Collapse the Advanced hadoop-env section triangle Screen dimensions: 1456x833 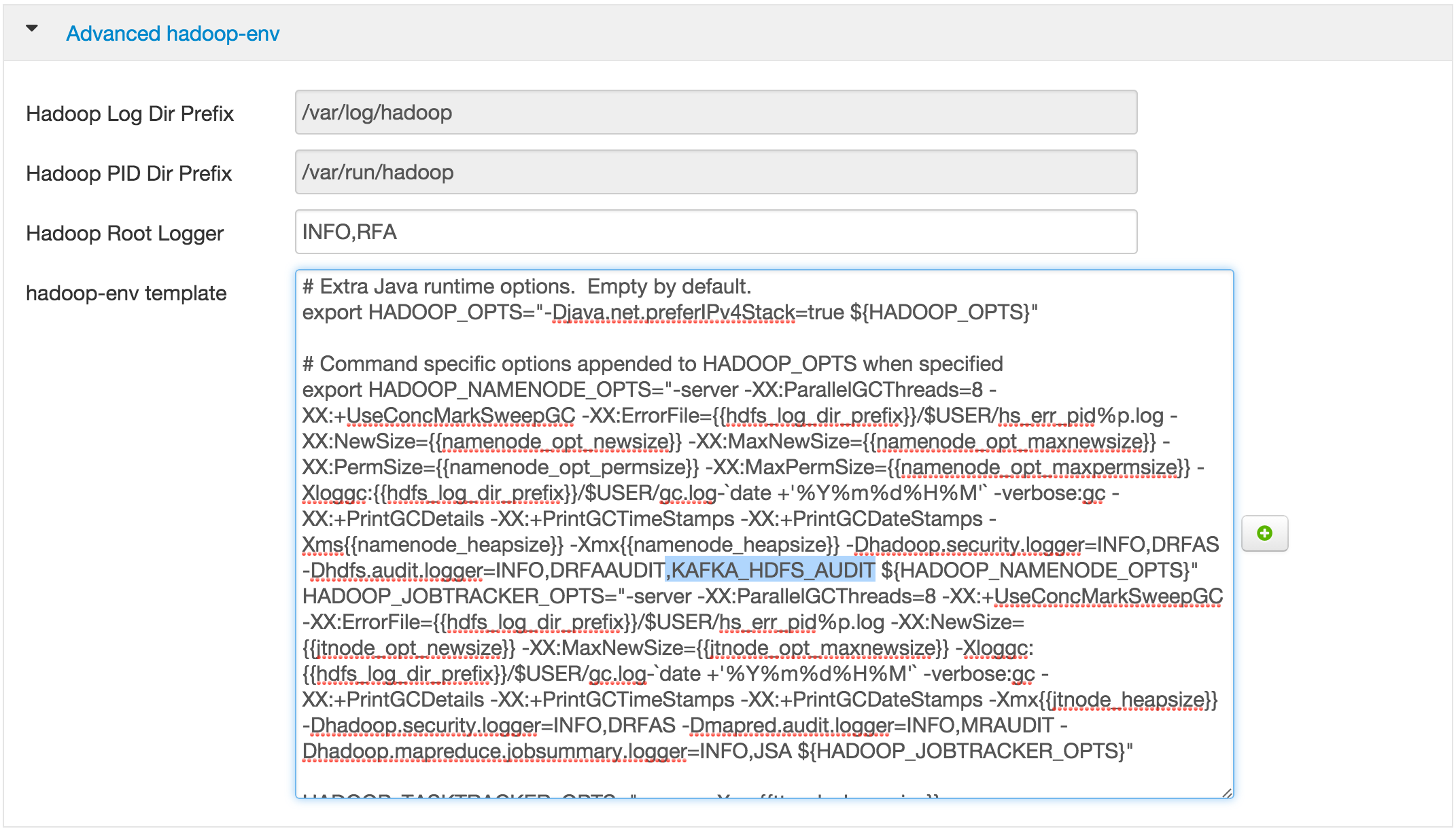[32, 29]
